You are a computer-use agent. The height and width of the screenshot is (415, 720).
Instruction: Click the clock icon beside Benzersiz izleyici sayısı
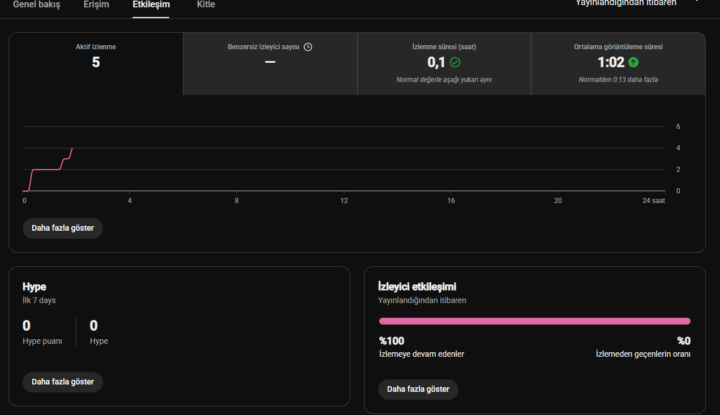(308, 47)
